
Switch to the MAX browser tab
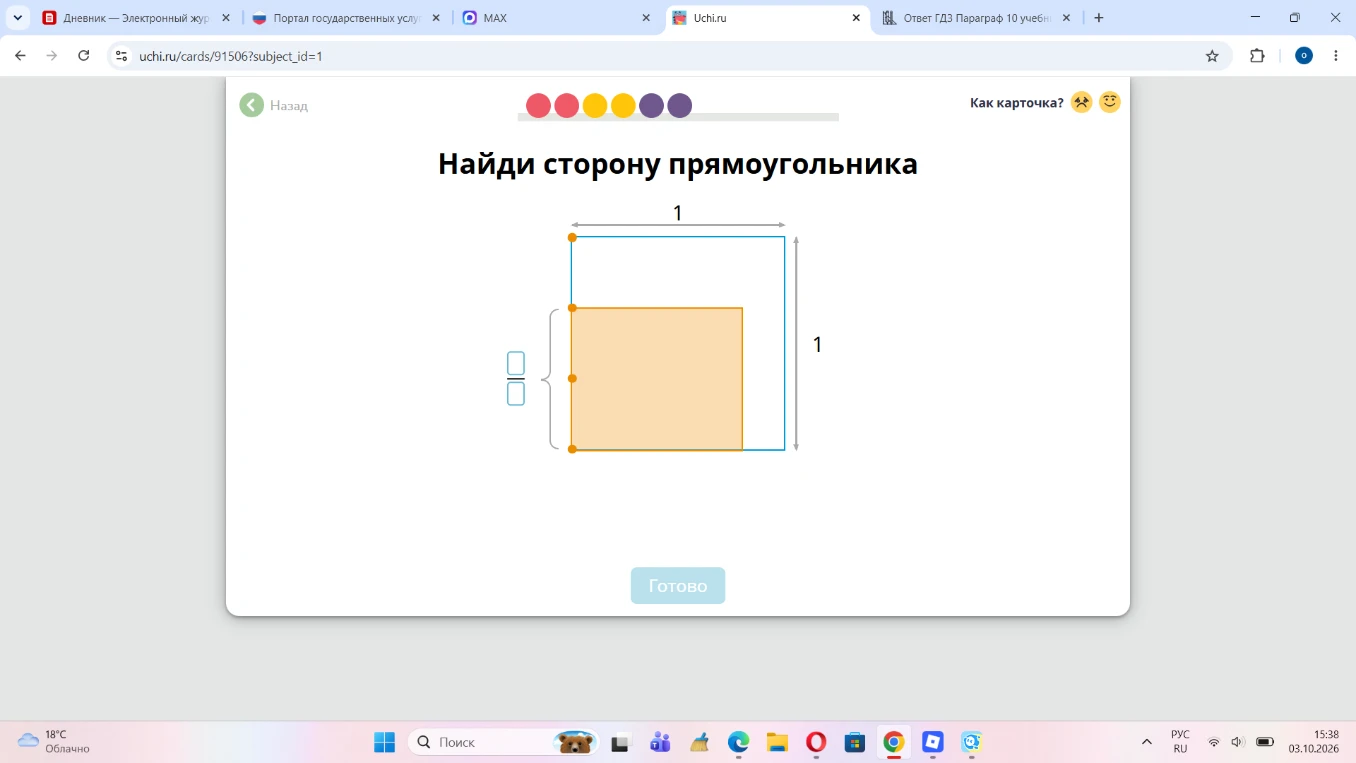click(556, 18)
